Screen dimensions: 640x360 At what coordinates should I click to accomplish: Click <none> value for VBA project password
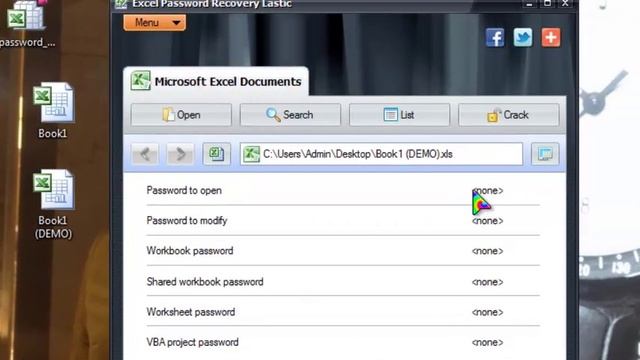pyautogui.click(x=487, y=342)
